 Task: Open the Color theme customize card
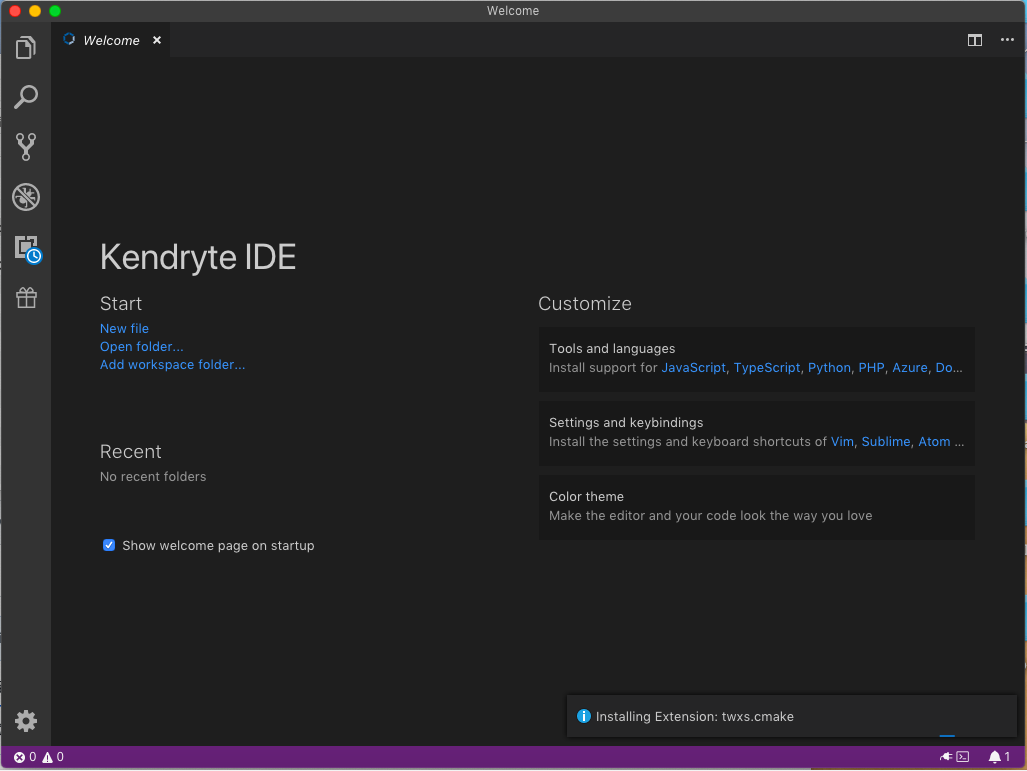click(756, 507)
